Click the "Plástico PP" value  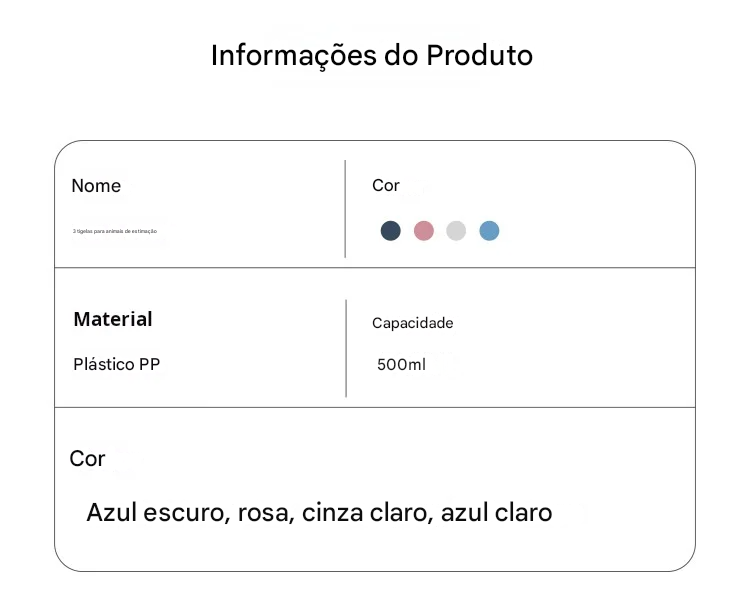pyautogui.click(x=116, y=364)
